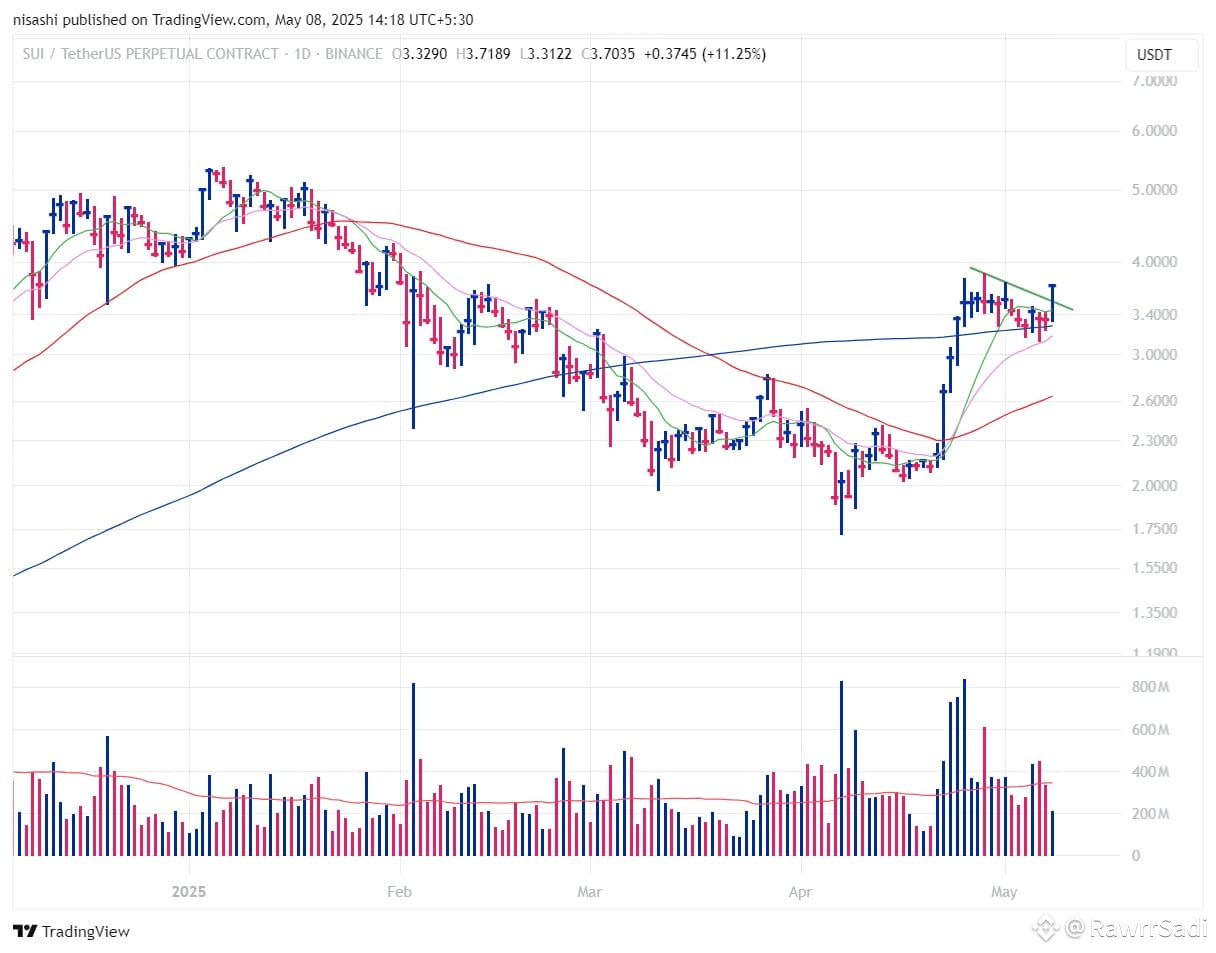
Task: Click the 2.3000 price axis label
Action: [x=1153, y=441]
